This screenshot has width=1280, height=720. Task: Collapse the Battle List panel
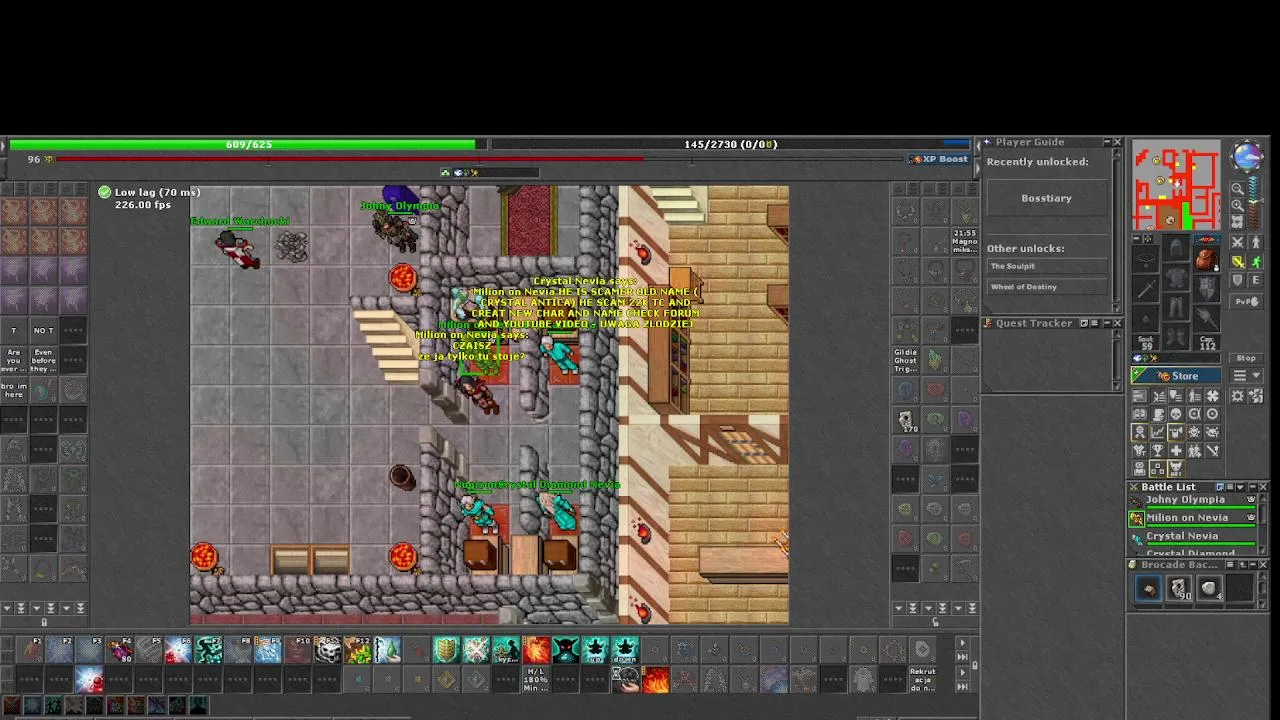click(x=1252, y=487)
